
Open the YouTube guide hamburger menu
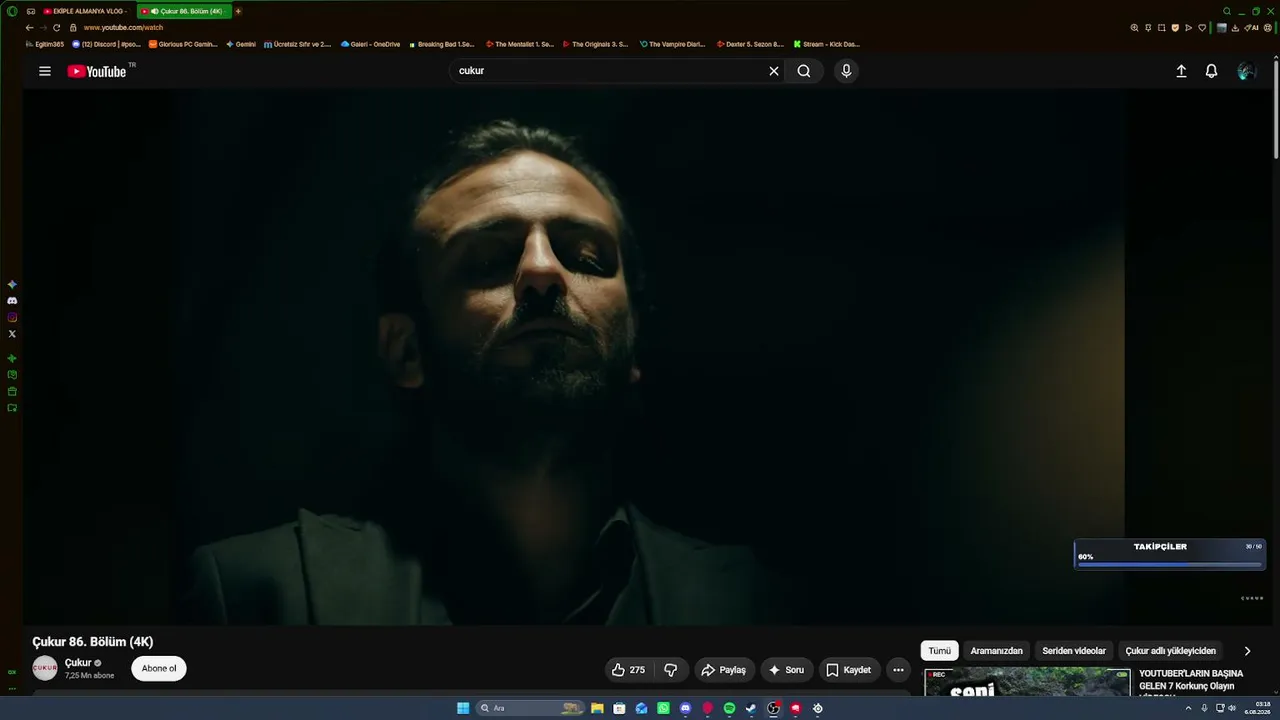click(45, 71)
